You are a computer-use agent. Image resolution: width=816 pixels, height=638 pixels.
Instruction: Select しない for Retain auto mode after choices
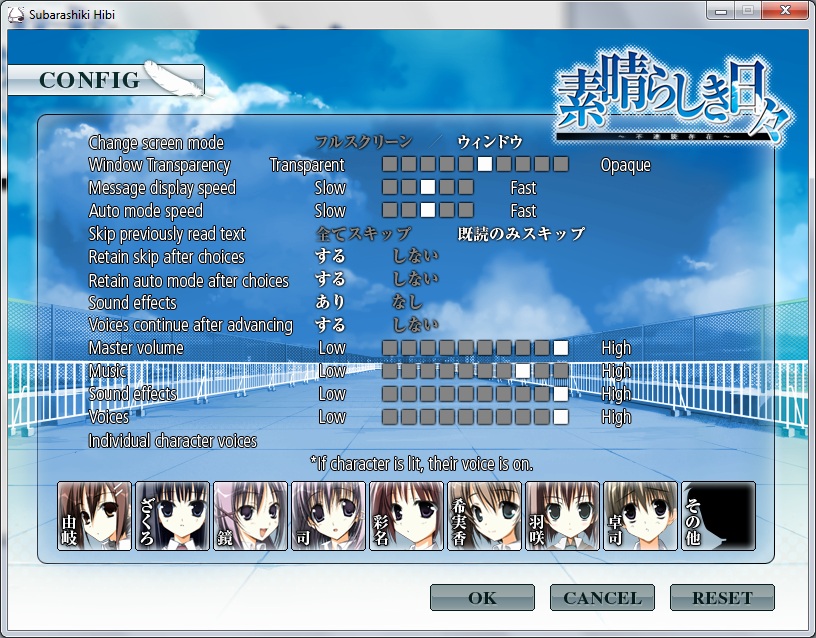coord(415,279)
